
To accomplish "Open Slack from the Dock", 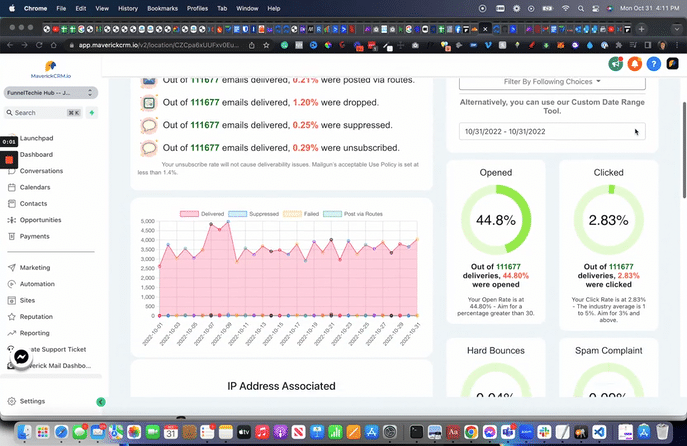I will click(545, 432).
